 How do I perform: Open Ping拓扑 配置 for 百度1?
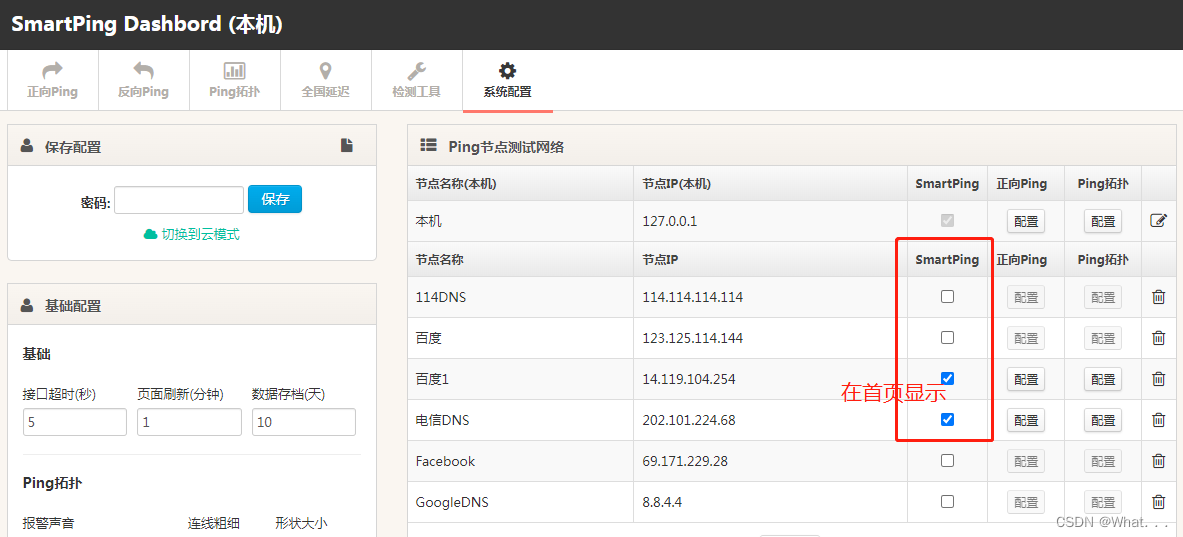pos(1103,379)
